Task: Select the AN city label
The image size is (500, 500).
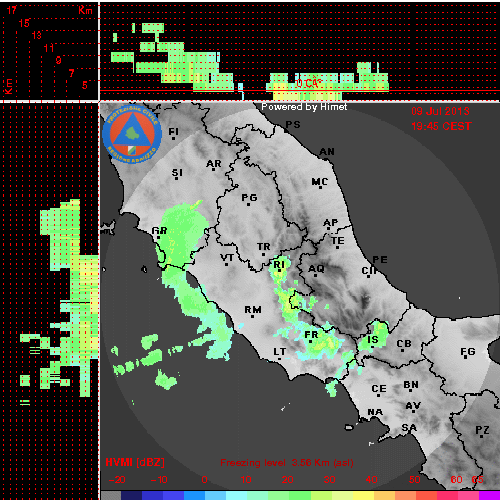Action: (327, 152)
